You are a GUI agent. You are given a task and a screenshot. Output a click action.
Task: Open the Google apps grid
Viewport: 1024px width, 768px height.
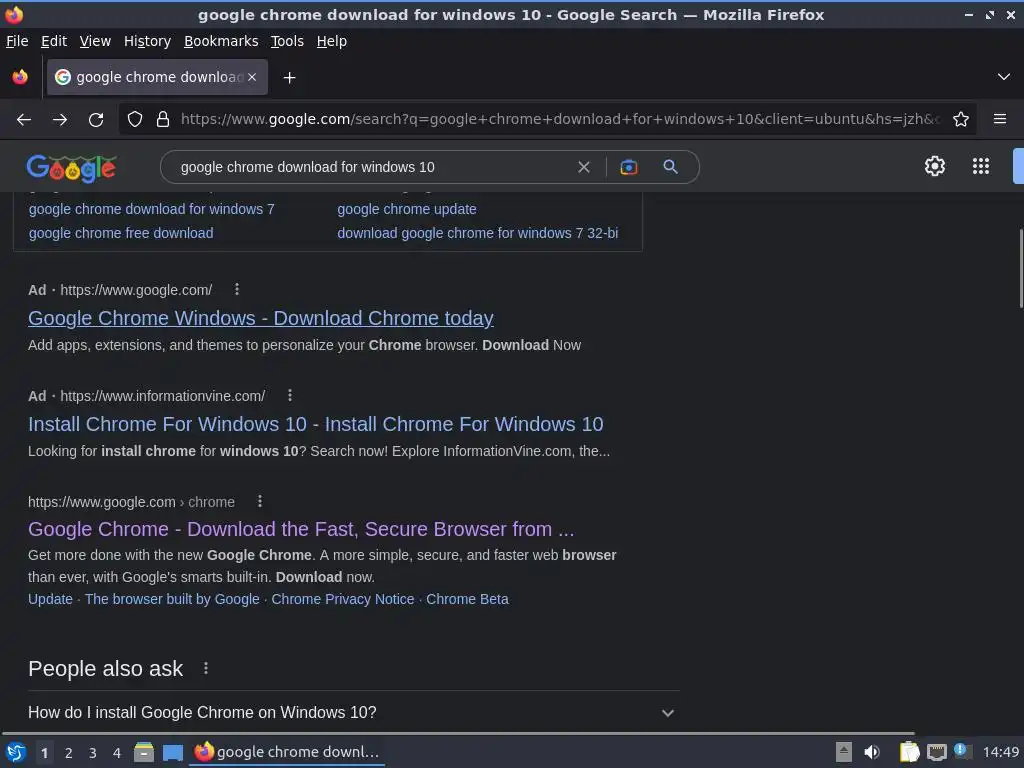click(x=981, y=166)
